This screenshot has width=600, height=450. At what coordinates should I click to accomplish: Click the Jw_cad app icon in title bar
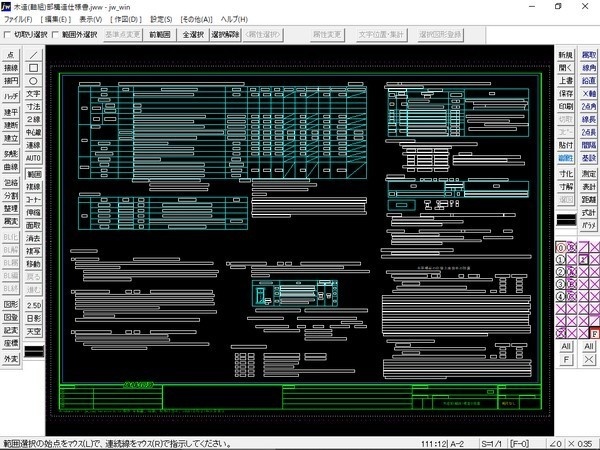pyautogui.click(x=6, y=7)
